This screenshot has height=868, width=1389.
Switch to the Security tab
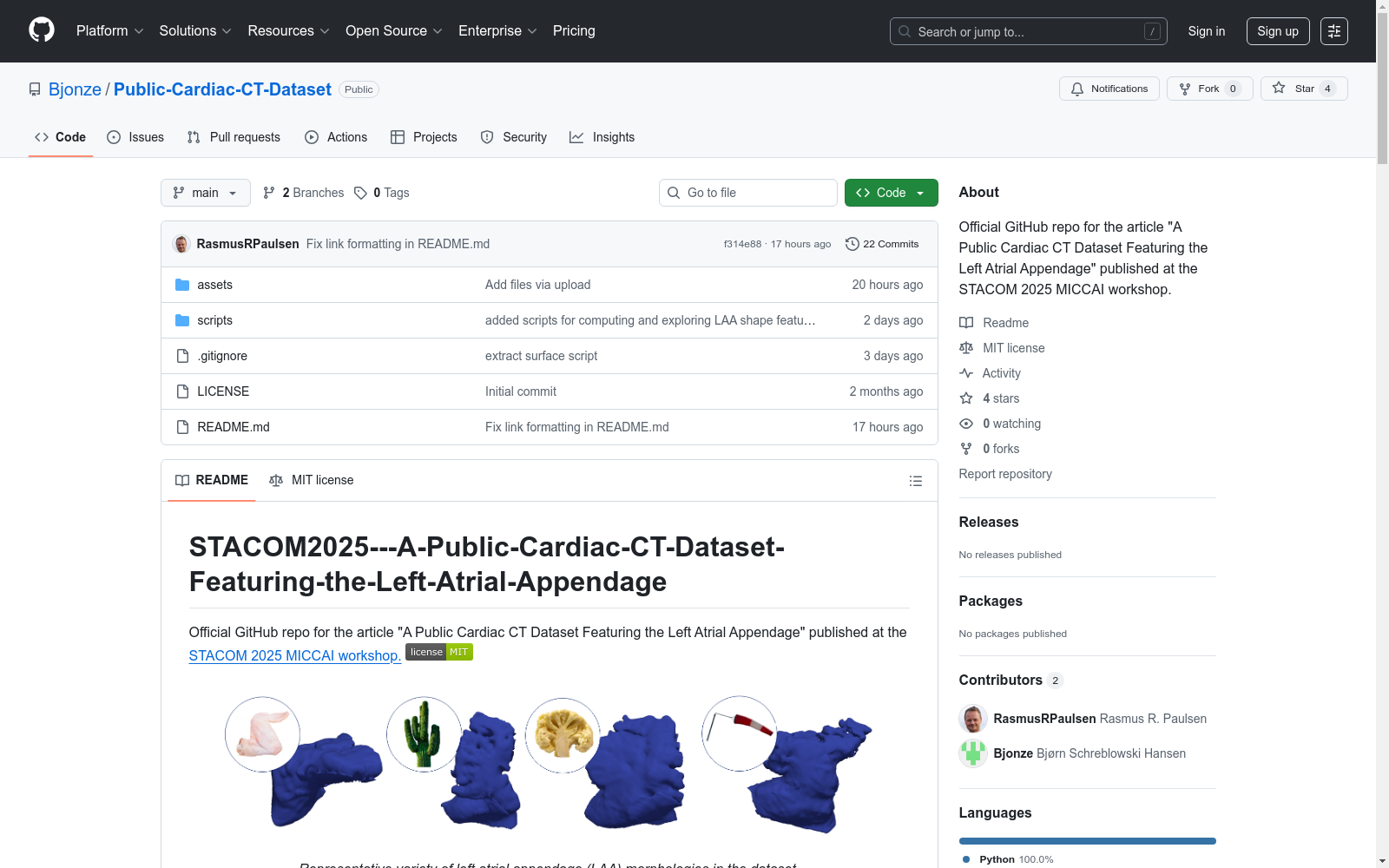pyautogui.click(x=514, y=137)
